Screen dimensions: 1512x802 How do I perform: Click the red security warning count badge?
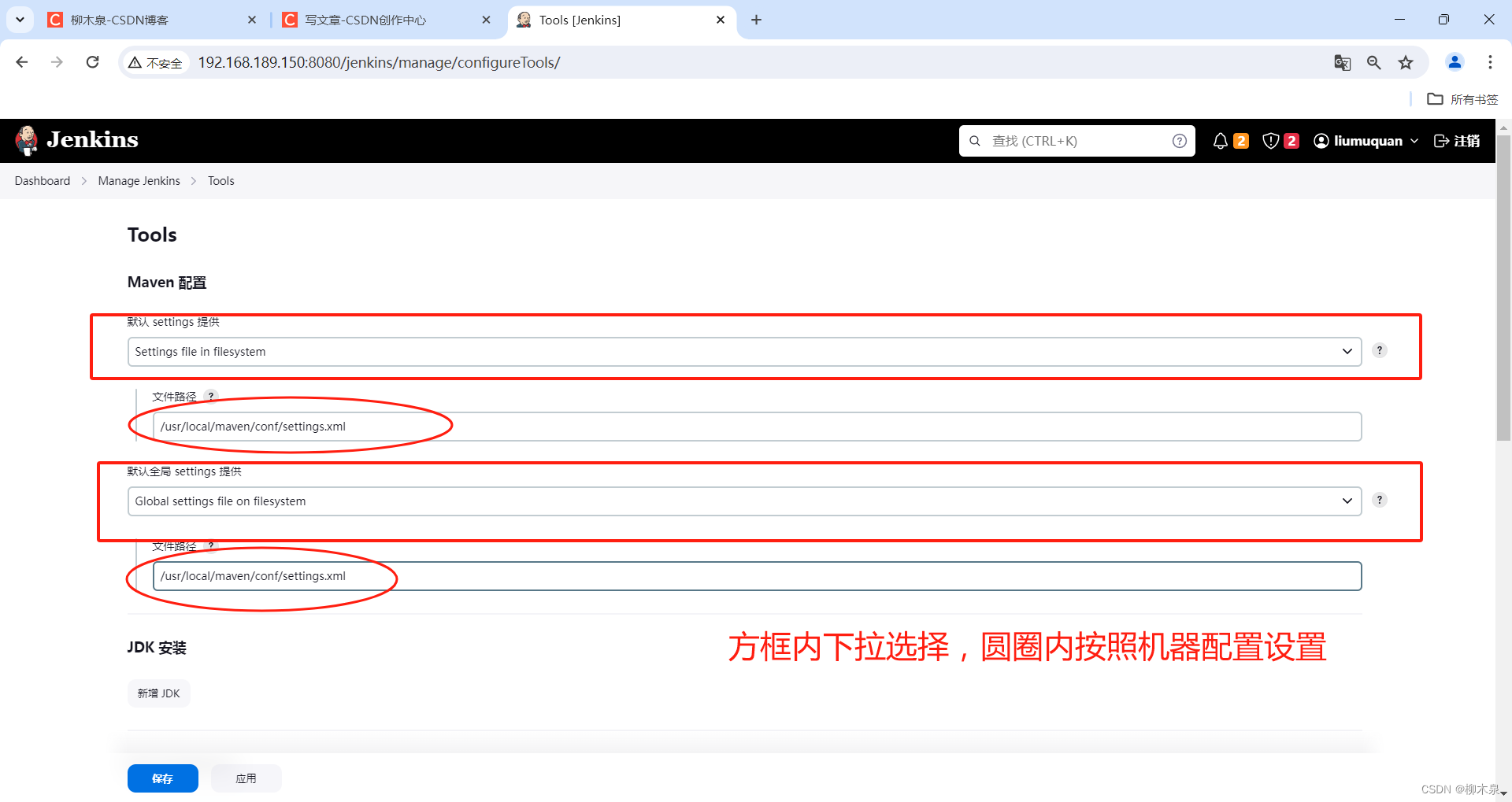click(1291, 141)
